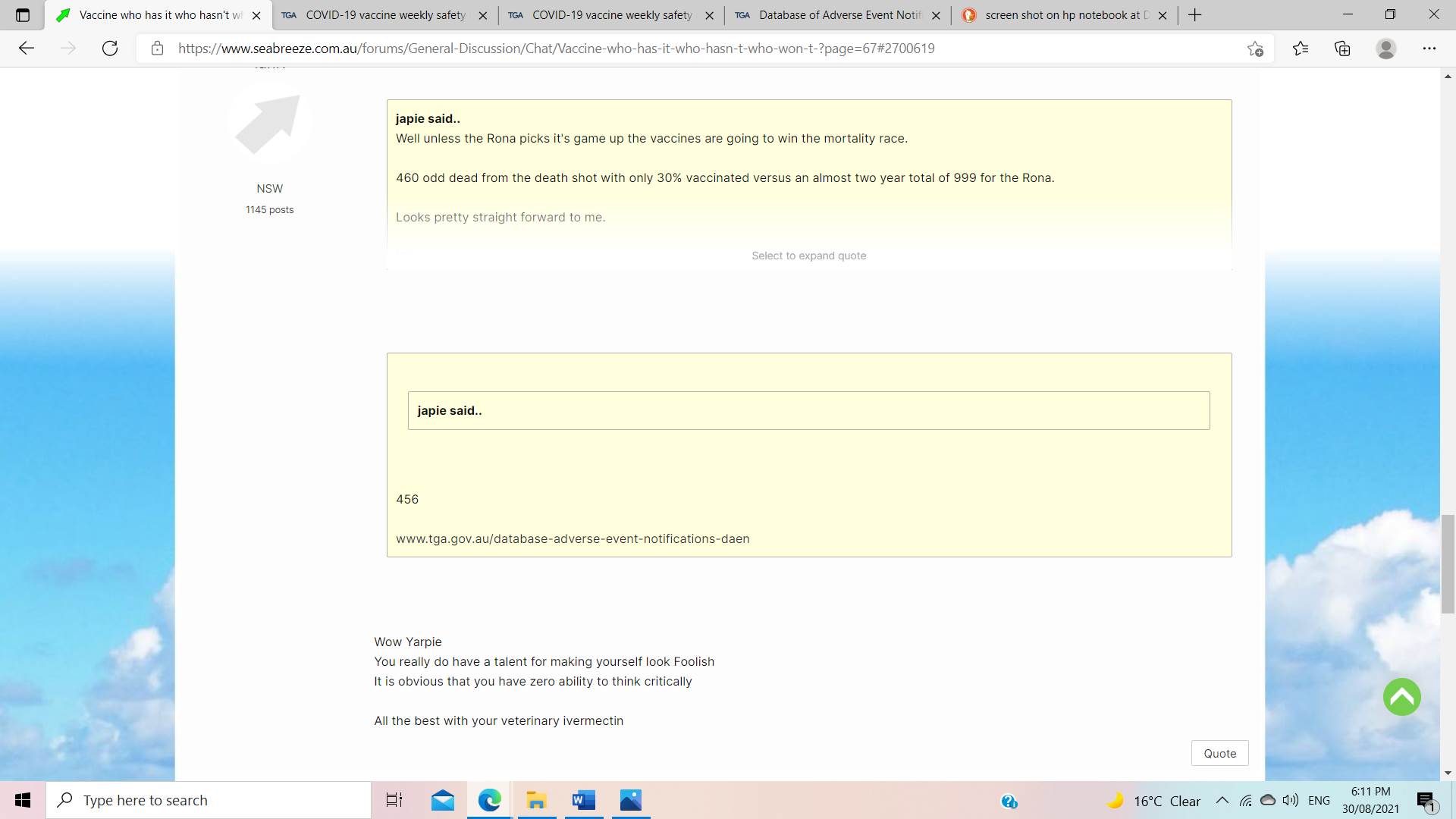
Task: Open the browser profile avatar
Action: (x=1385, y=49)
